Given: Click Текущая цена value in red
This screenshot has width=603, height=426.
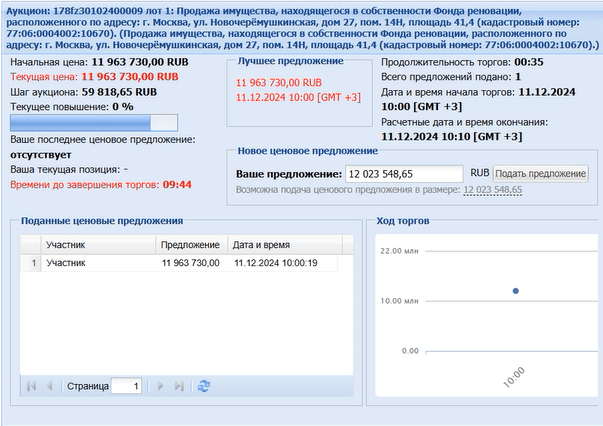Looking at the screenshot, I should pos(130,77).
